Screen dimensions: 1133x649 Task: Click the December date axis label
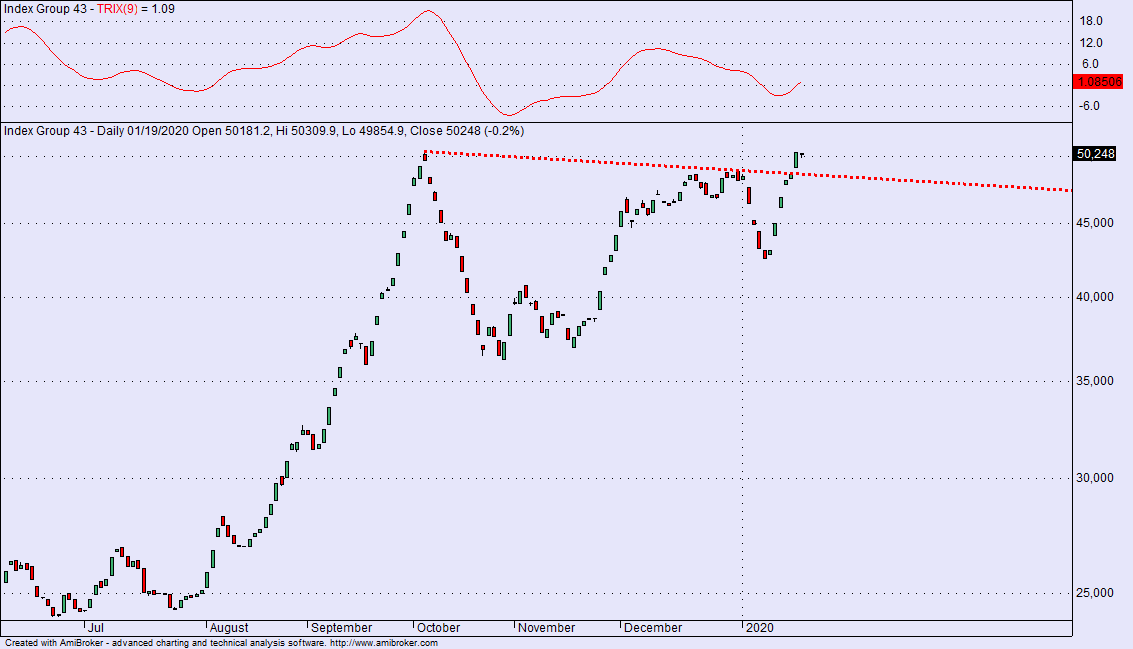[652, 627]
